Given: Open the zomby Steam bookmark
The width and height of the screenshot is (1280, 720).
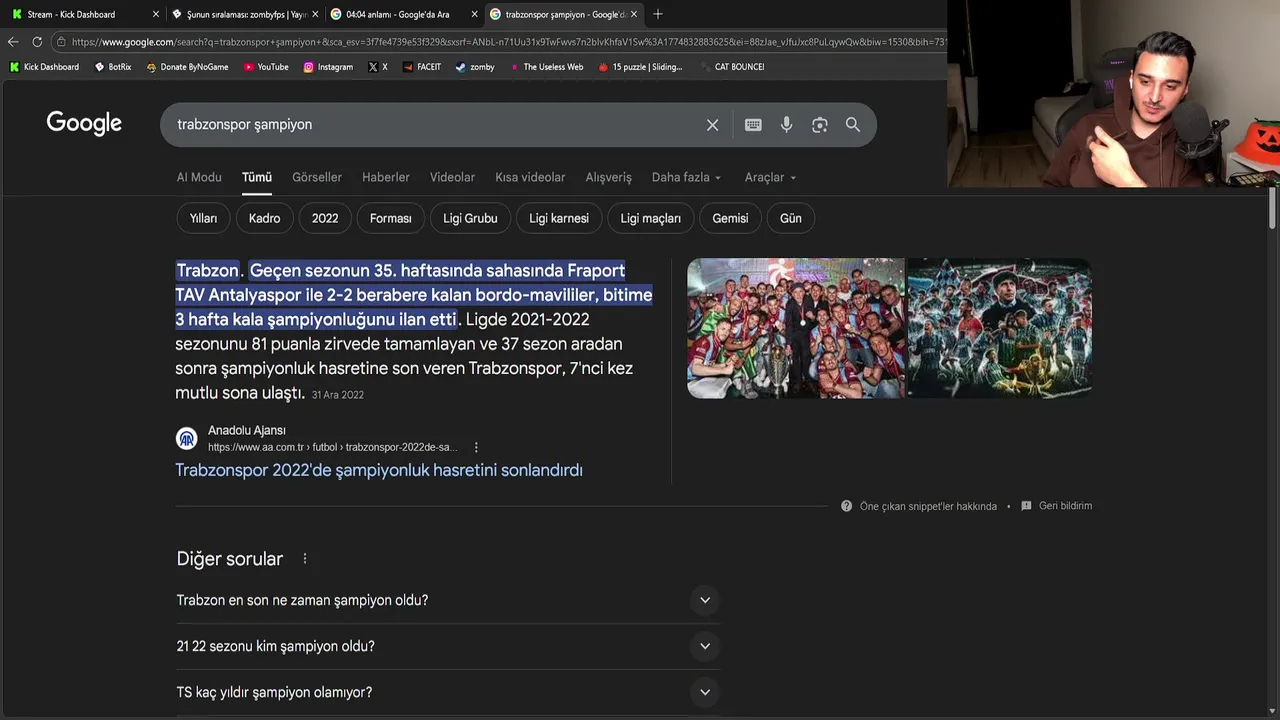Looking at the screenshot, I should 475,67.
